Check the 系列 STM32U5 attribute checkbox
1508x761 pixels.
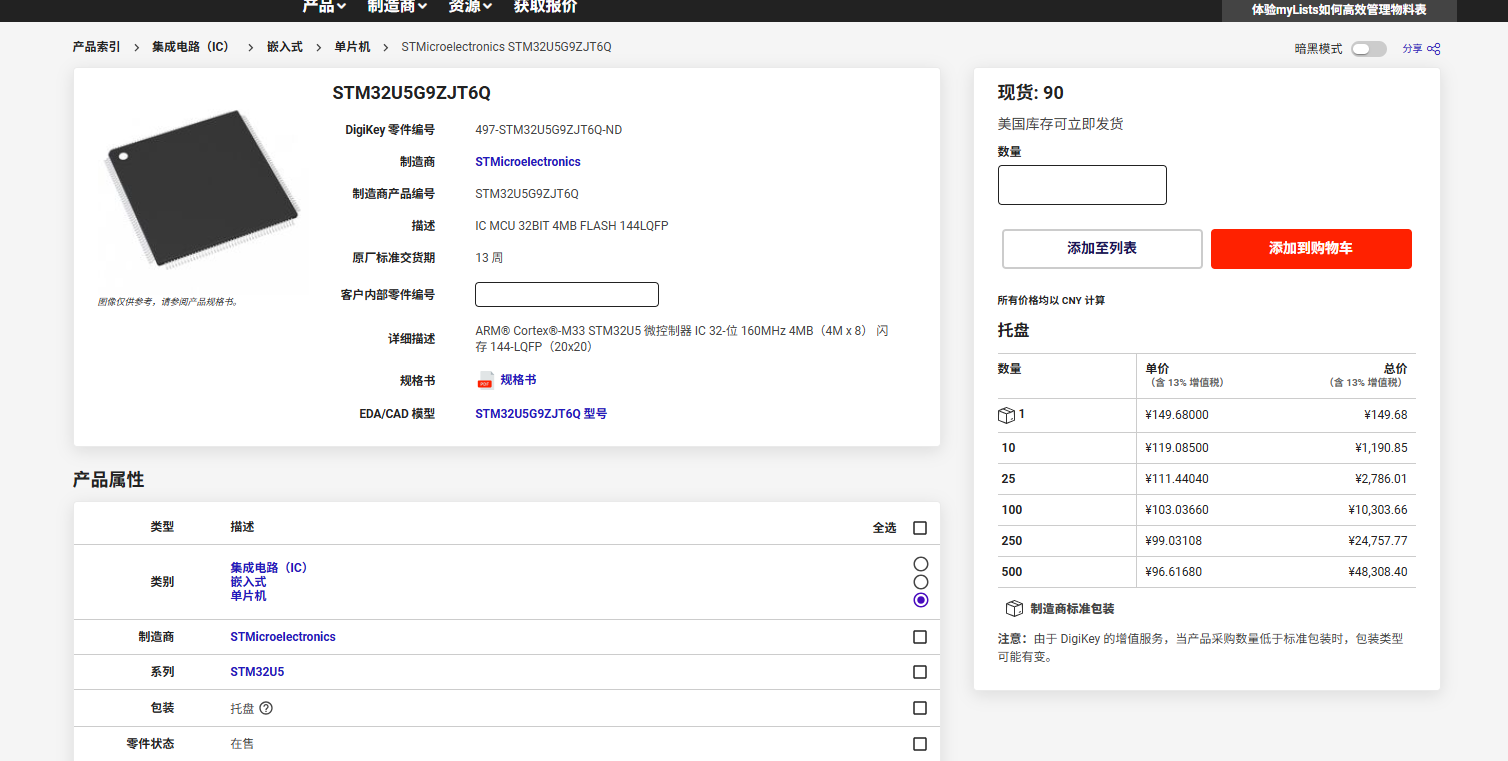click(920, 672)
